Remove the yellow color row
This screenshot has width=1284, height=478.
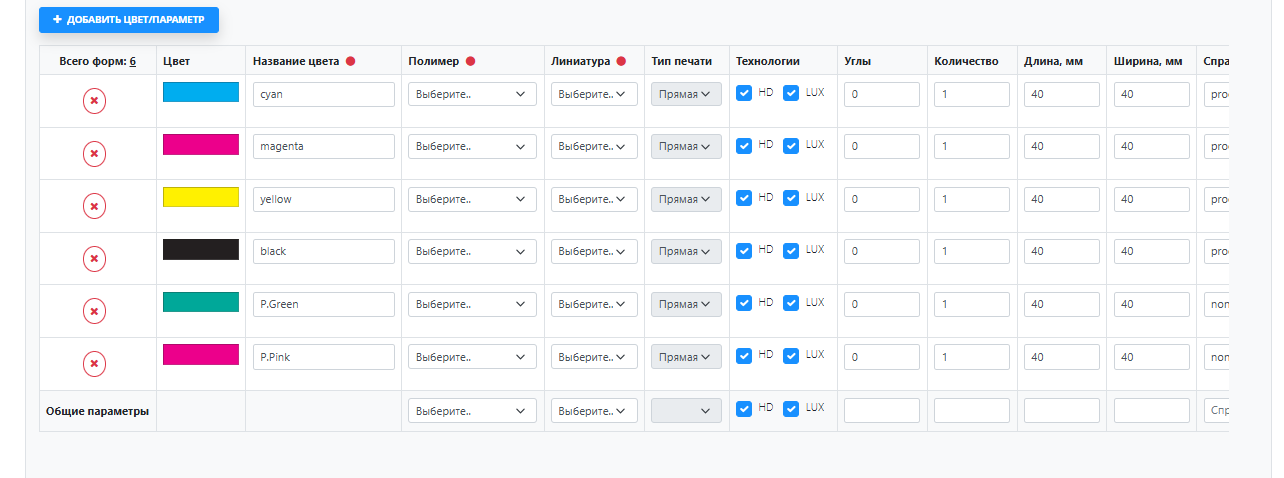coord(94,206)
